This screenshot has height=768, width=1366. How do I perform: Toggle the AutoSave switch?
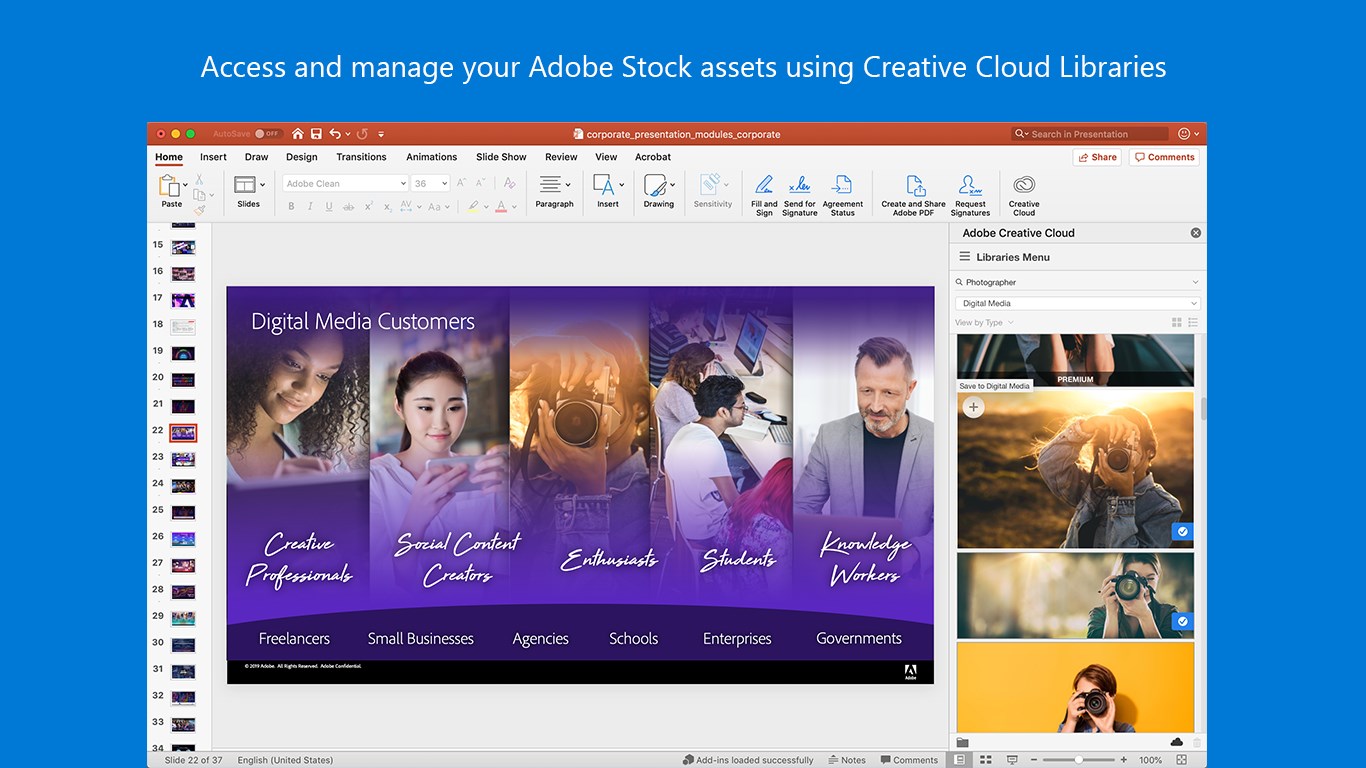click(x=267, y=133)
